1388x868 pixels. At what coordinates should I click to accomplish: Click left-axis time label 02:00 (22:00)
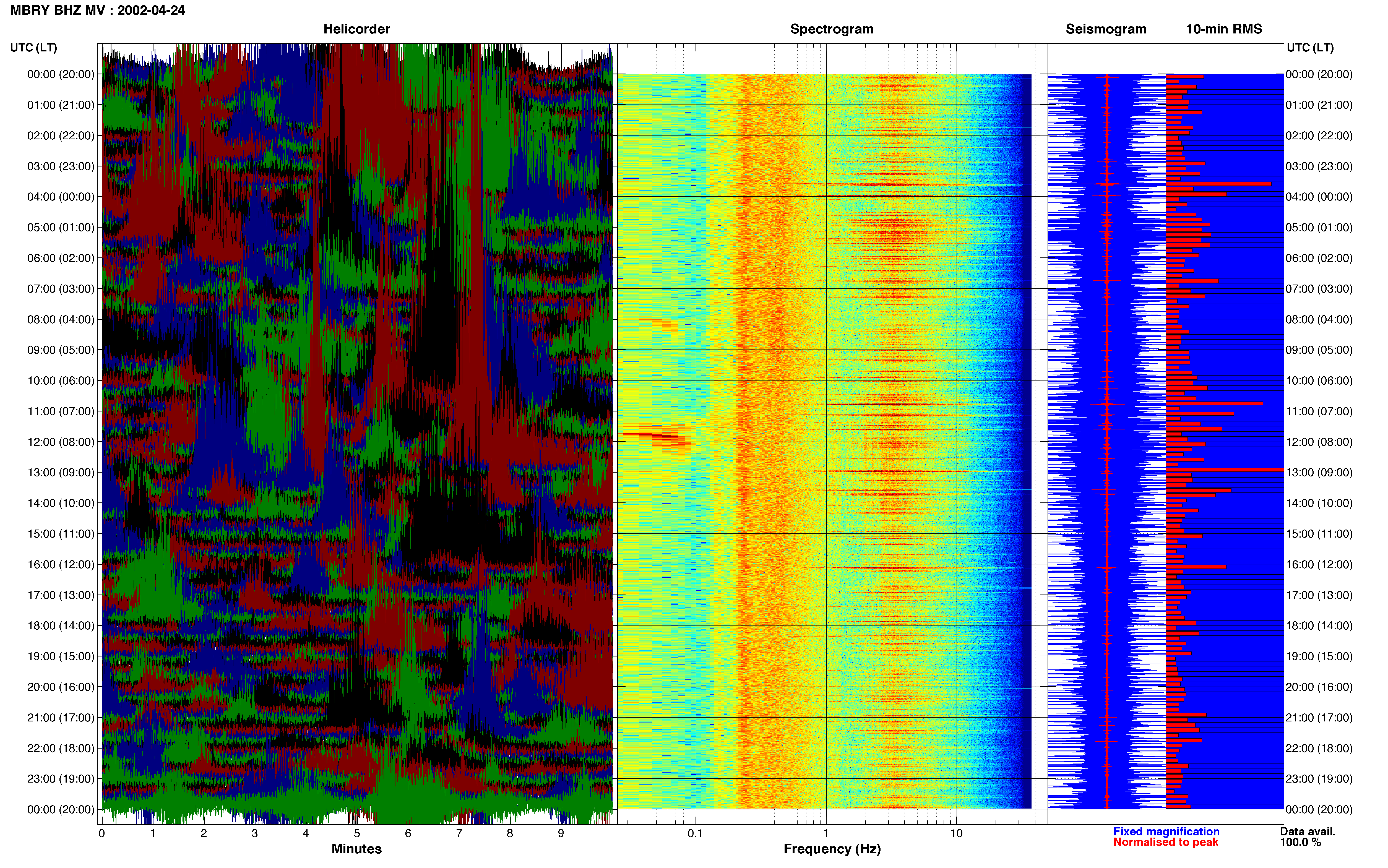point(61,135)
